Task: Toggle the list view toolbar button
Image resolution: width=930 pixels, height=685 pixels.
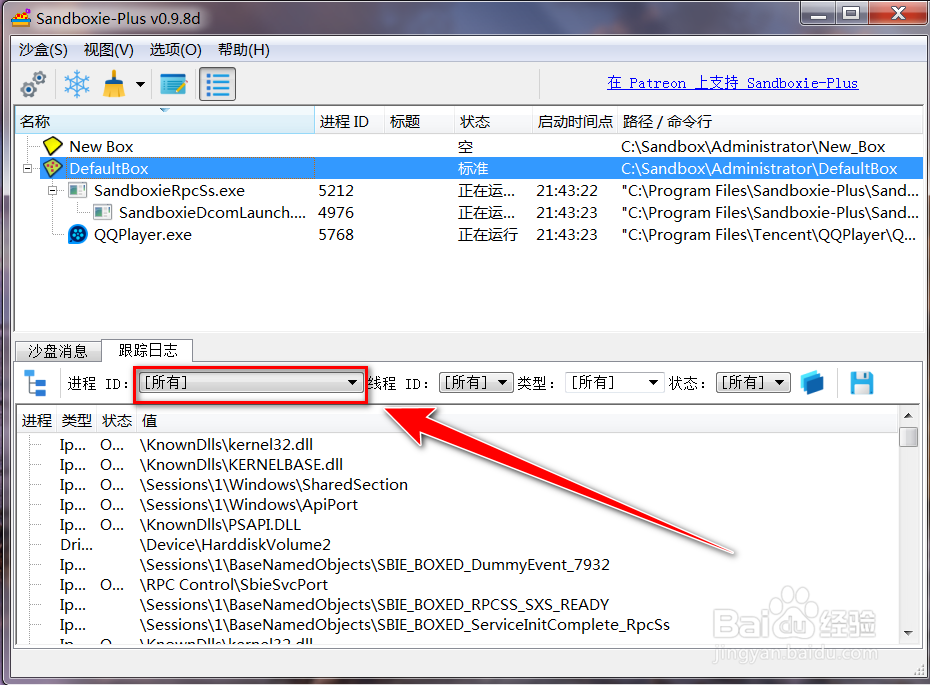Action: click(x=217, y=84)
